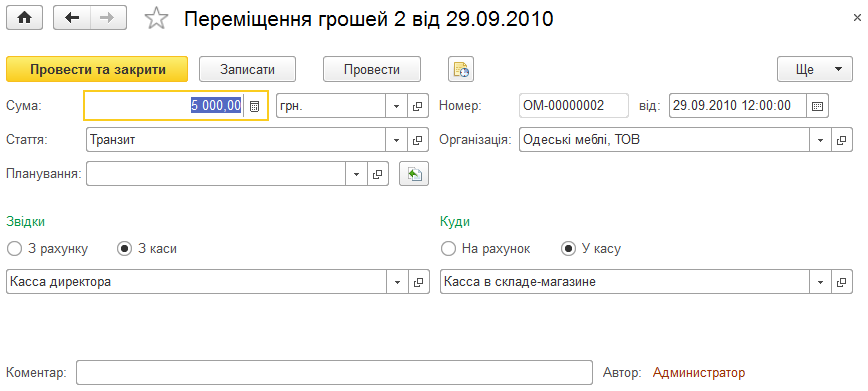Open Організація item form
Viewport: 868px width, 391px height.
(841, 140)
